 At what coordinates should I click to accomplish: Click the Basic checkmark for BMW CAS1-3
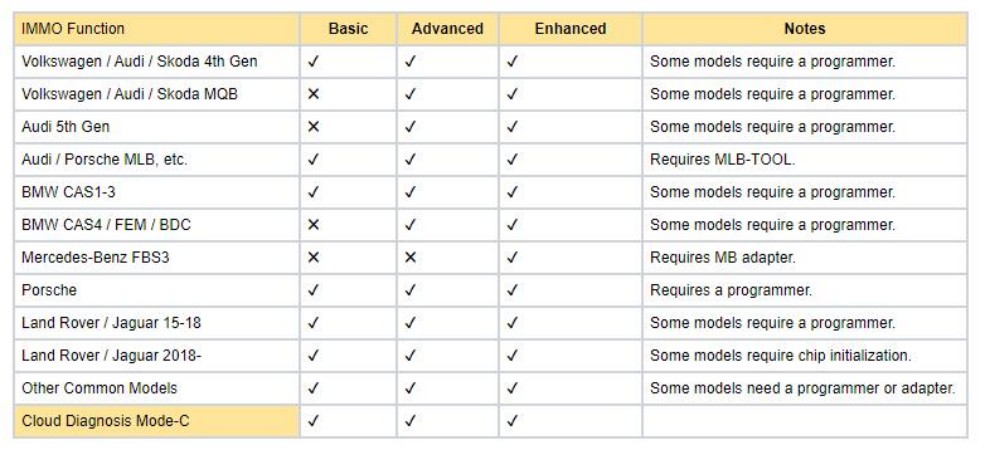(x=313, y=192)
